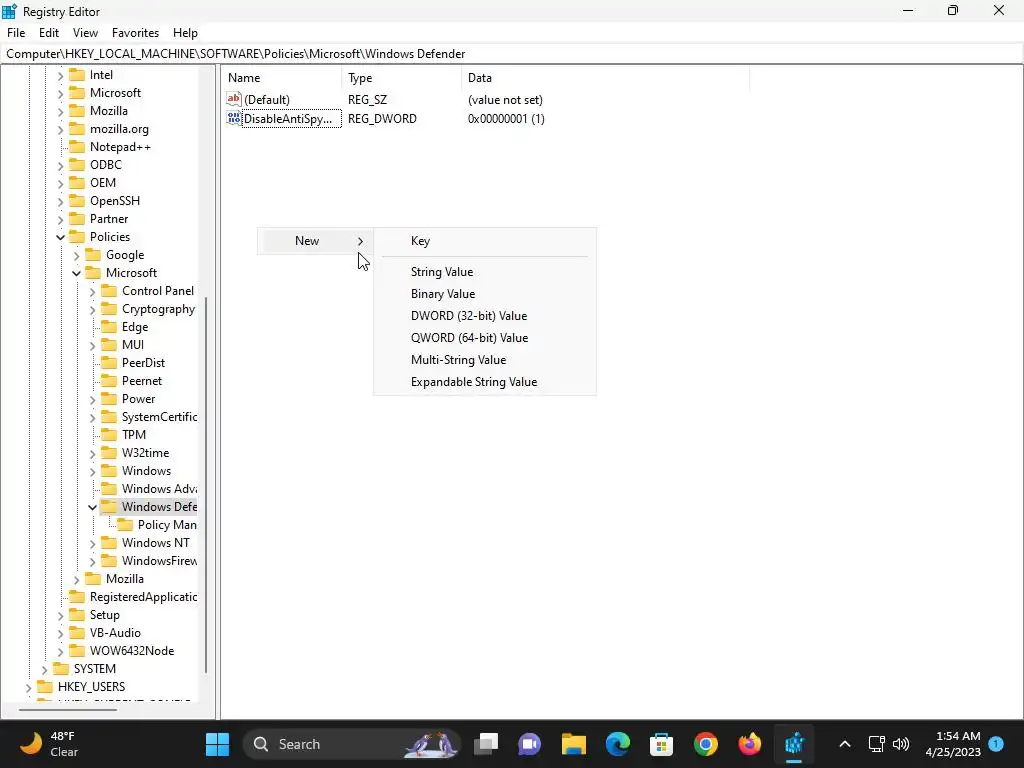Select the RegisteredApplications key
Screen dimensions: 1024x768
(x=143, y=597)
